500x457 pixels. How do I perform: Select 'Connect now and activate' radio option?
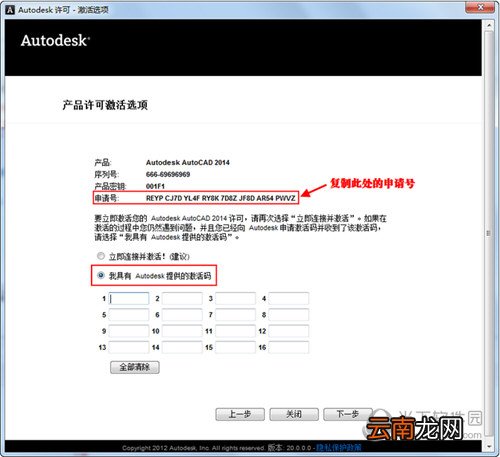coord(101,256)
